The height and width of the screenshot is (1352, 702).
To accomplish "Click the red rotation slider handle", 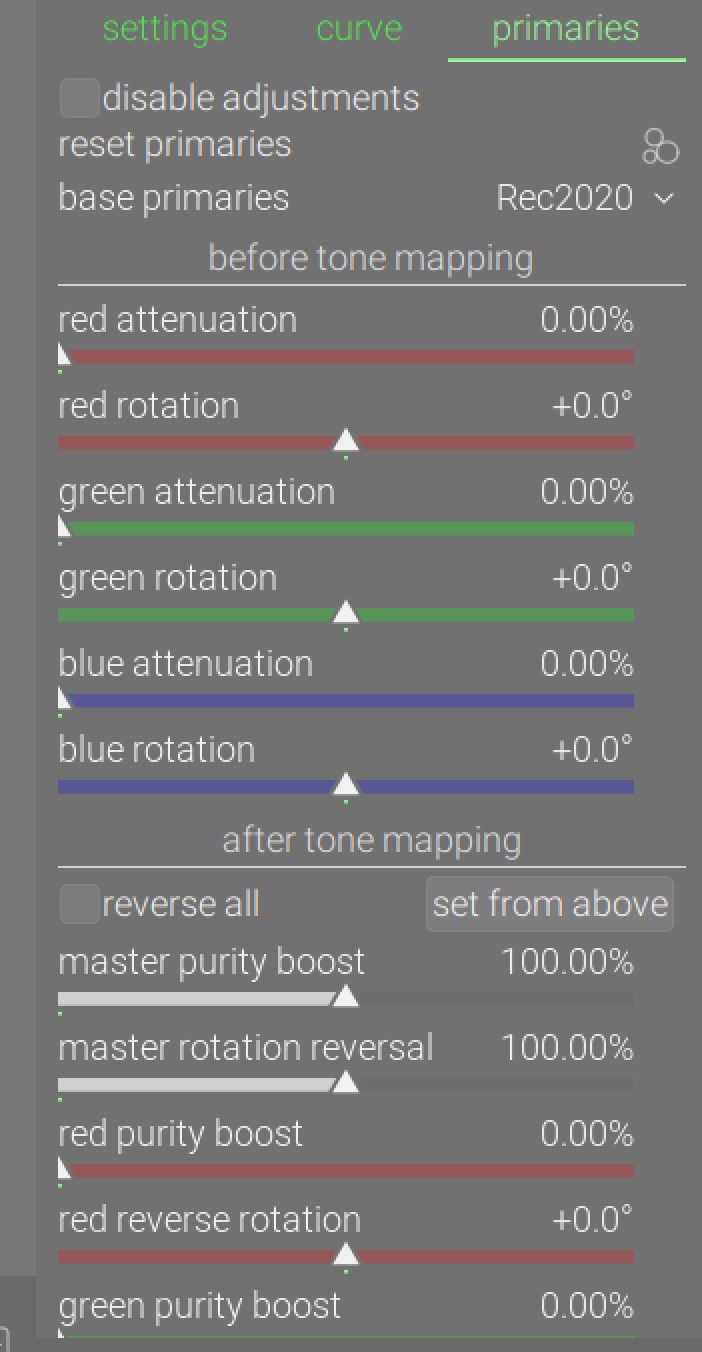I will (346, 441).
